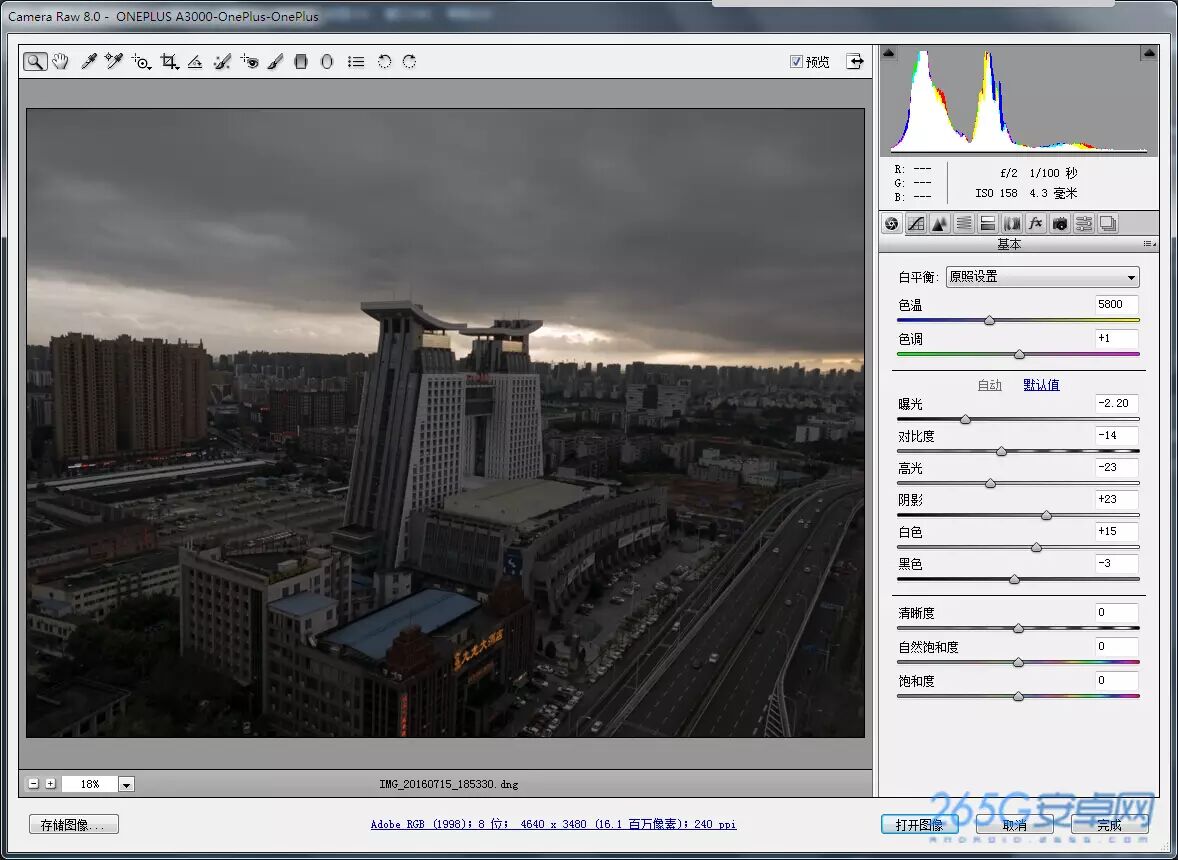Click the 完成 done button
This screenshot has height=860, width=1178.
[x=1109, y=825]
